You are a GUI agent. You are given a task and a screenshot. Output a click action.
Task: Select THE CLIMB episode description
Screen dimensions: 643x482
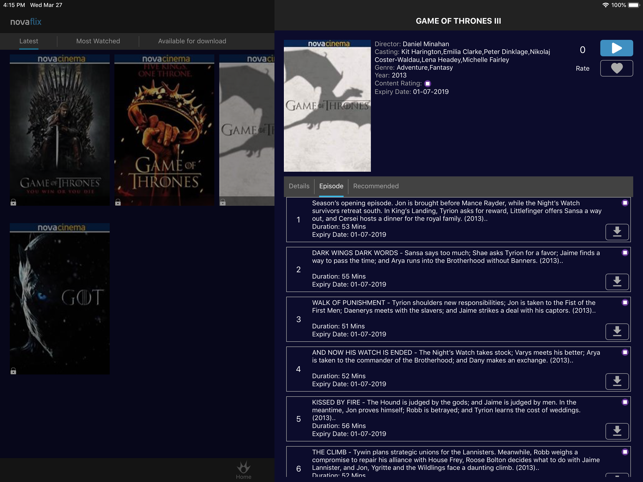pyautogui.click(x=456, y=460)
